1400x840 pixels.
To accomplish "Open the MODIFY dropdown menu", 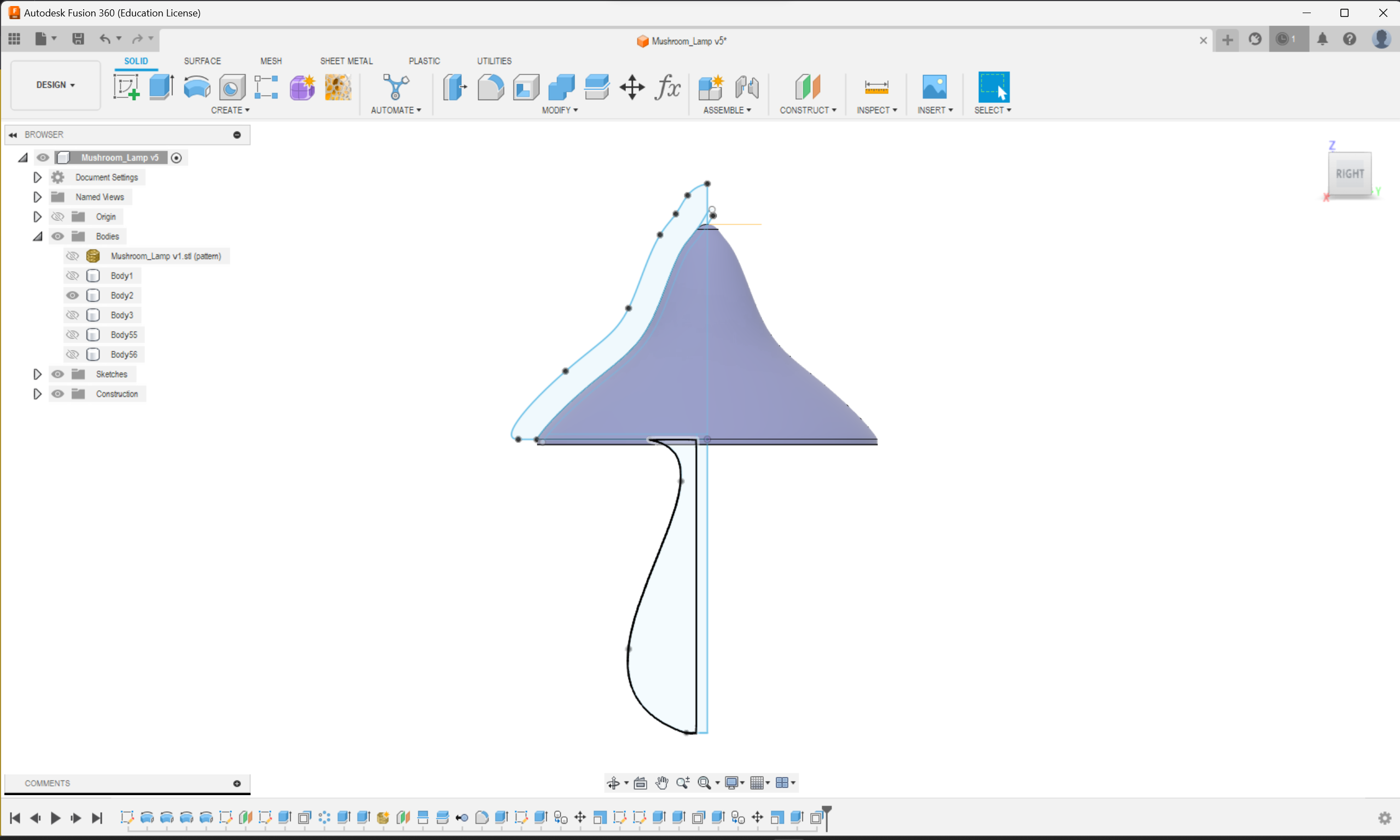I will pos(559,110).
